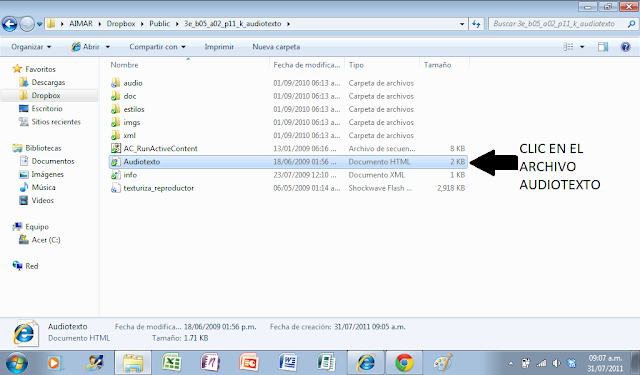Select the xml folder icon
The height and width of the screenshot is (375, 640).
click(x=116, y=135)
